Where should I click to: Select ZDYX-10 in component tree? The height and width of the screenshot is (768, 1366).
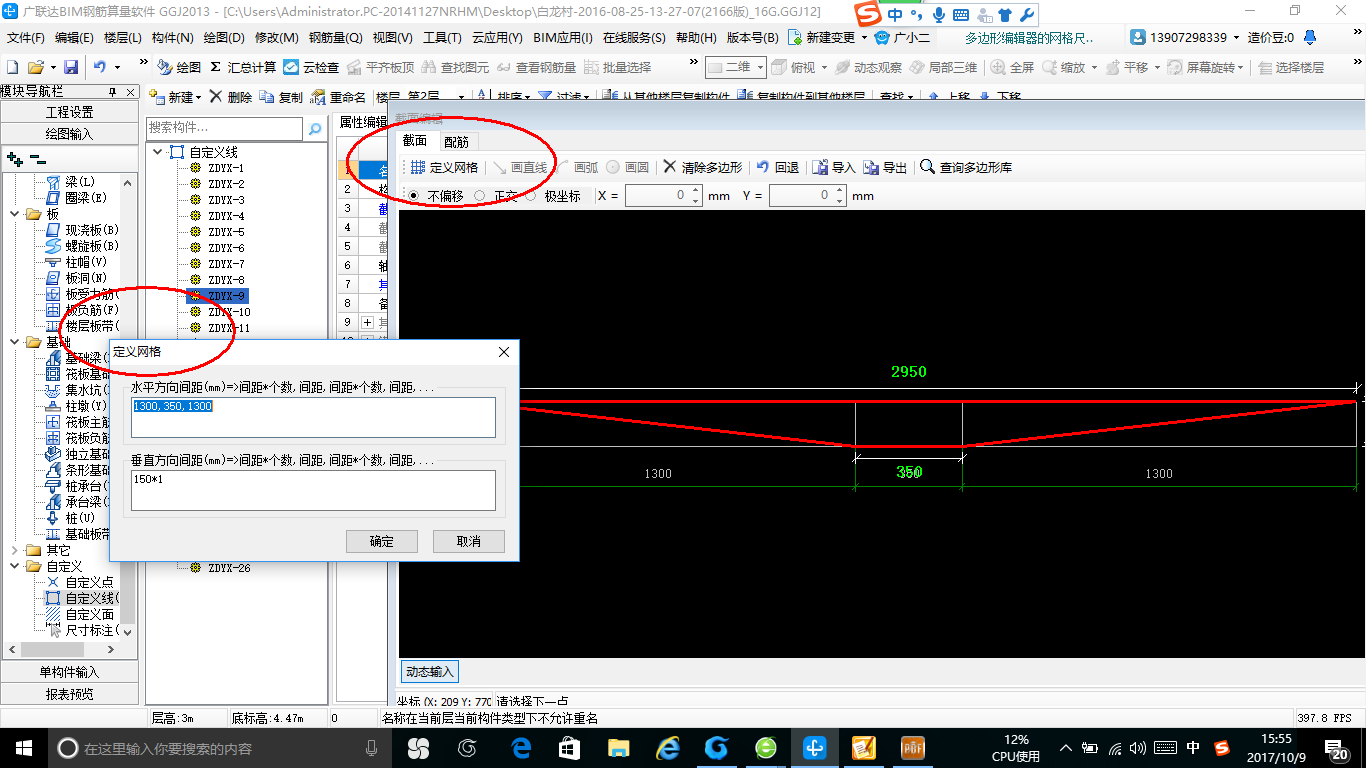[x=229, y=312]
